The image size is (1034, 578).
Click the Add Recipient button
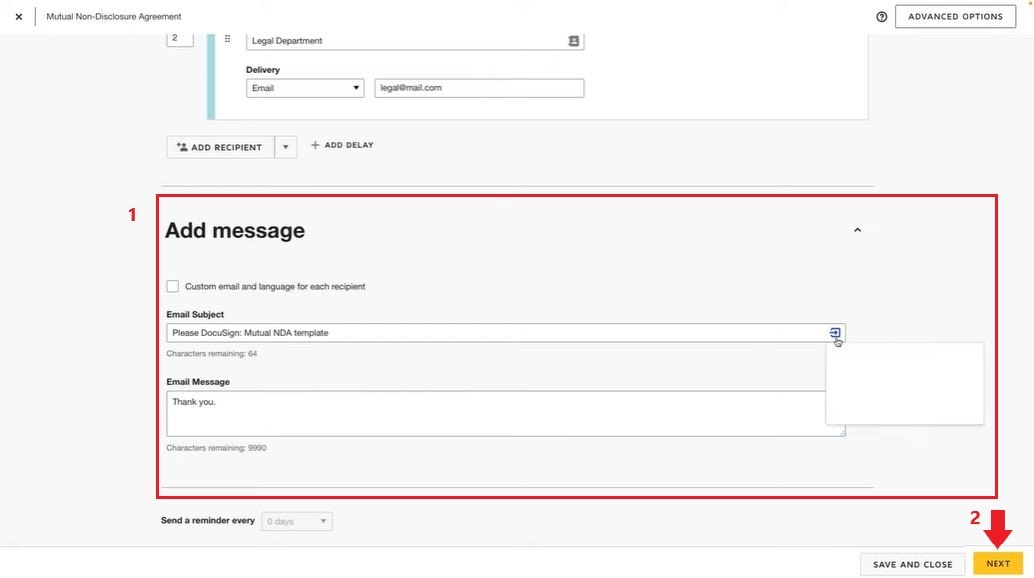point(219,147)
